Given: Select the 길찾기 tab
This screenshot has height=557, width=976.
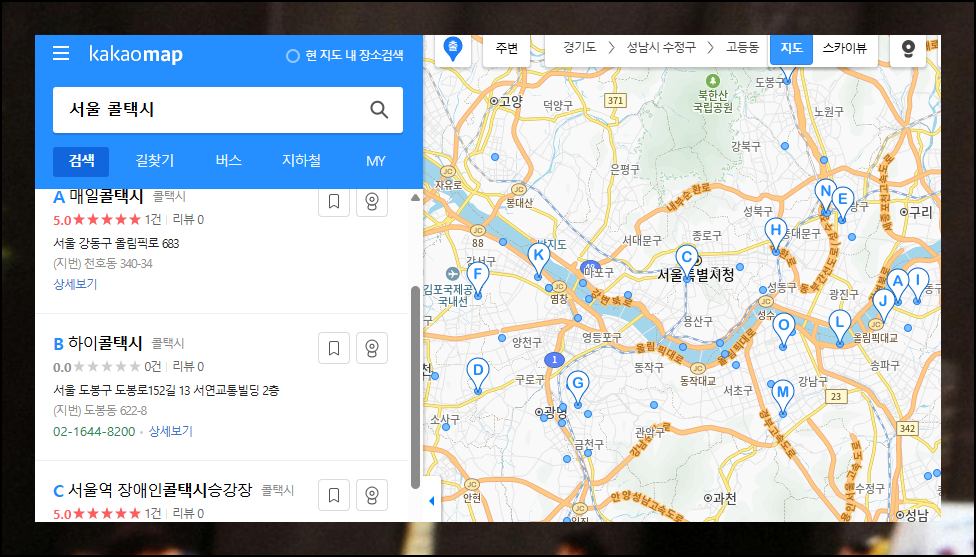Looking at the screenshot, I should tap(154, 161).
